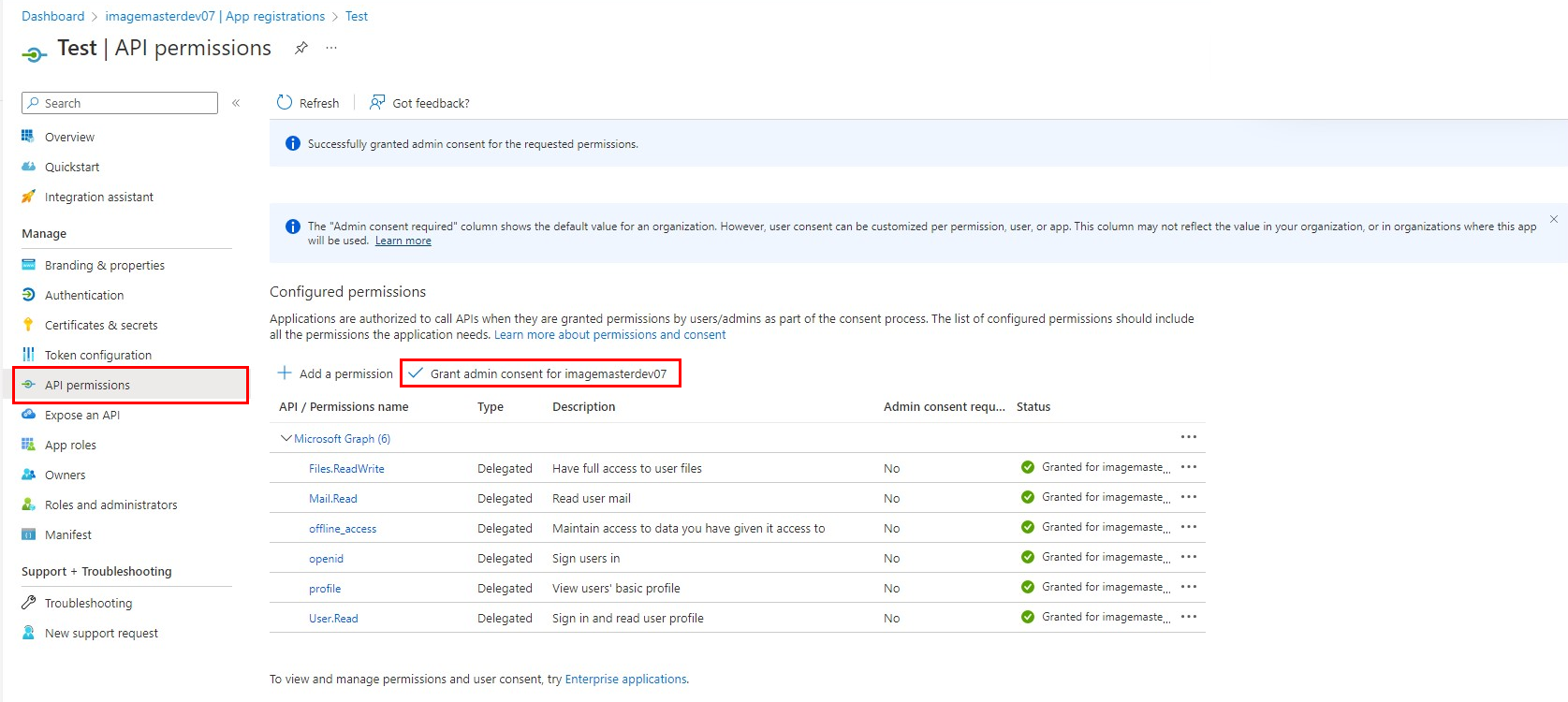
Task: Click 'View users' basic profile' description
Action: 616,588
